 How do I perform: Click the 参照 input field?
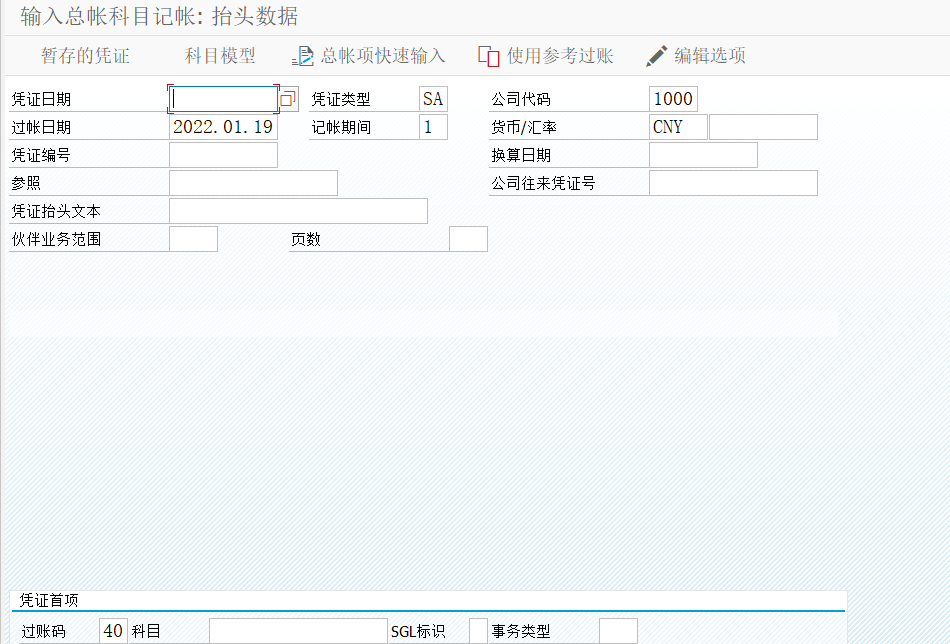point(253,183)
